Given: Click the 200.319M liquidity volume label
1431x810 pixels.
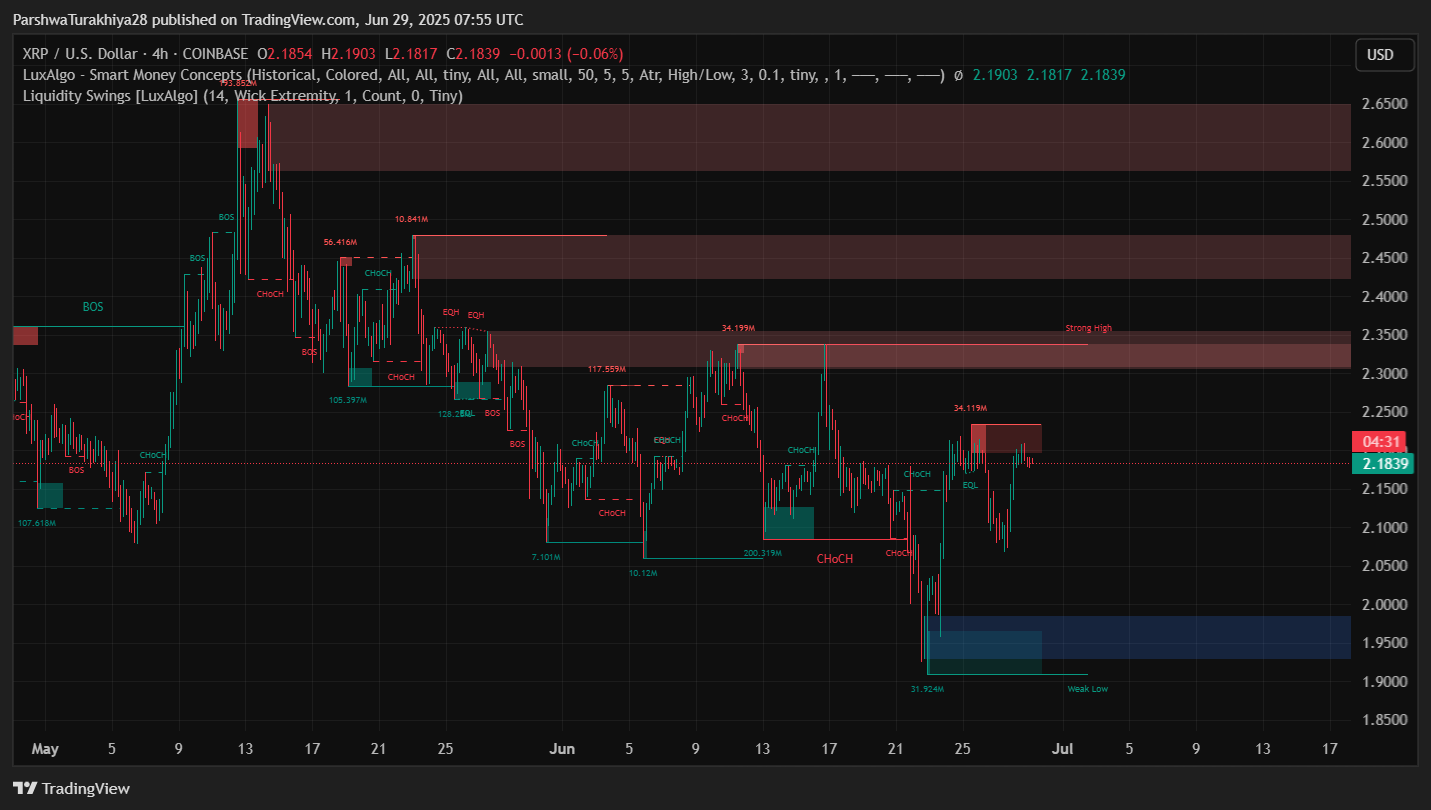Looking at the screenshot, I should click(x=762, y=553).
